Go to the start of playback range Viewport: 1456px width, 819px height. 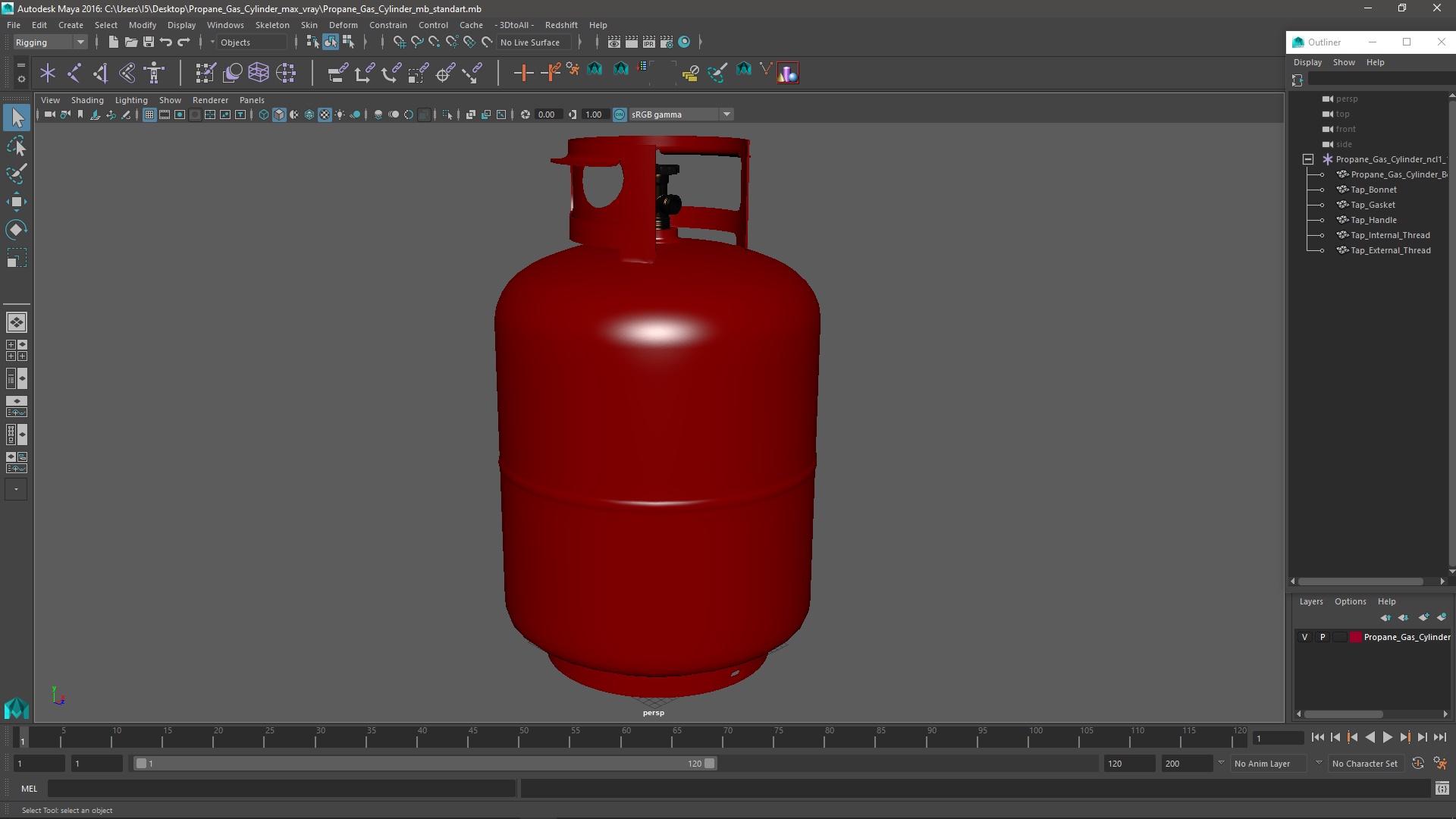click(1318, 737)
